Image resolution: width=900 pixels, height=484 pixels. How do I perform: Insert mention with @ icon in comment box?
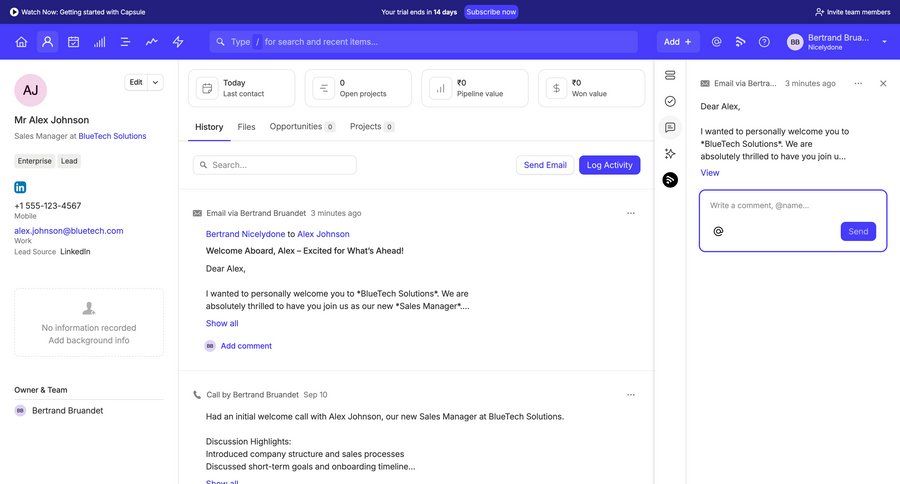click(x=718, y=231)
